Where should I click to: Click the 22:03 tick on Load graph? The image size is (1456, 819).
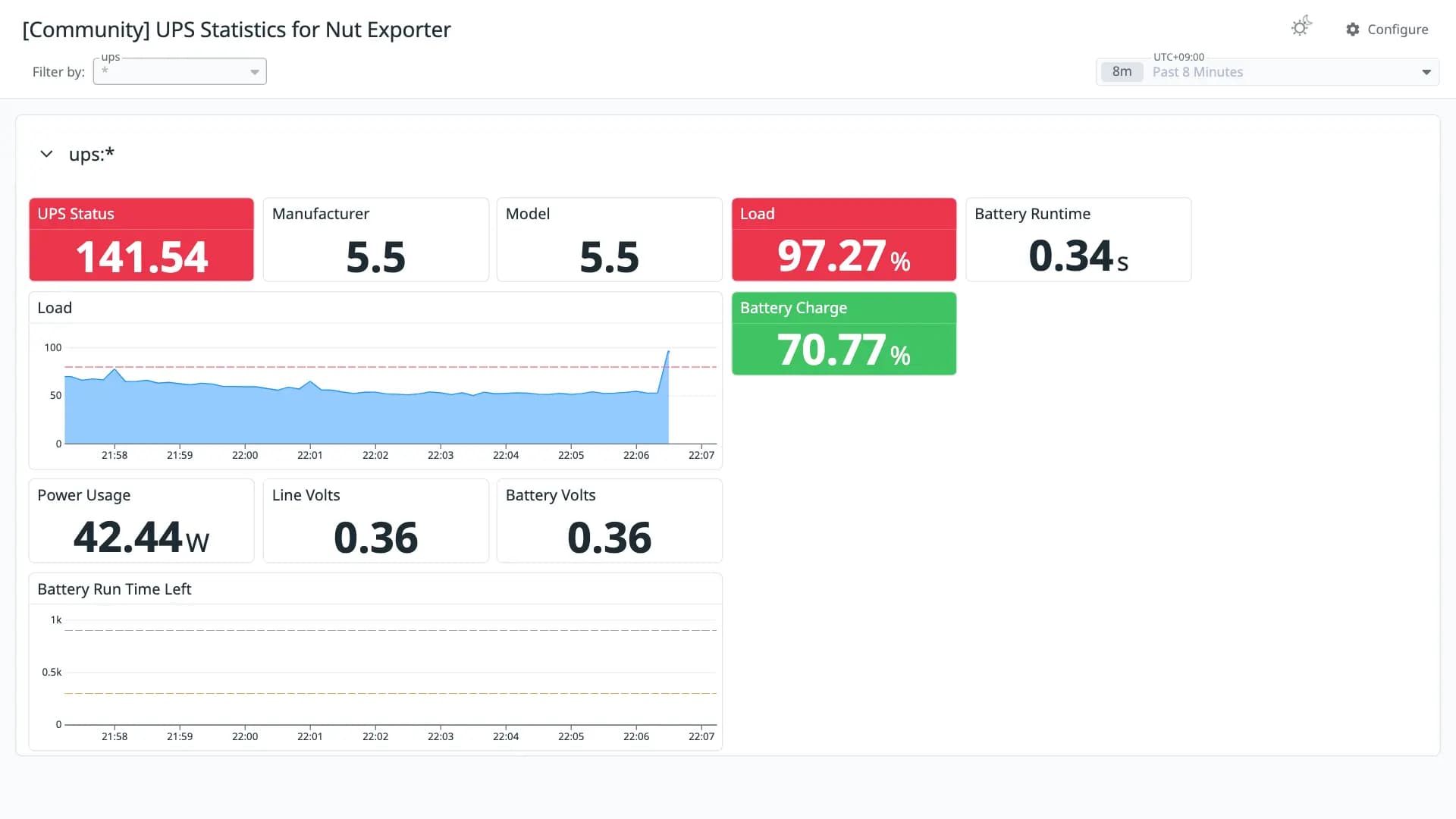click(x=441, y=455)
